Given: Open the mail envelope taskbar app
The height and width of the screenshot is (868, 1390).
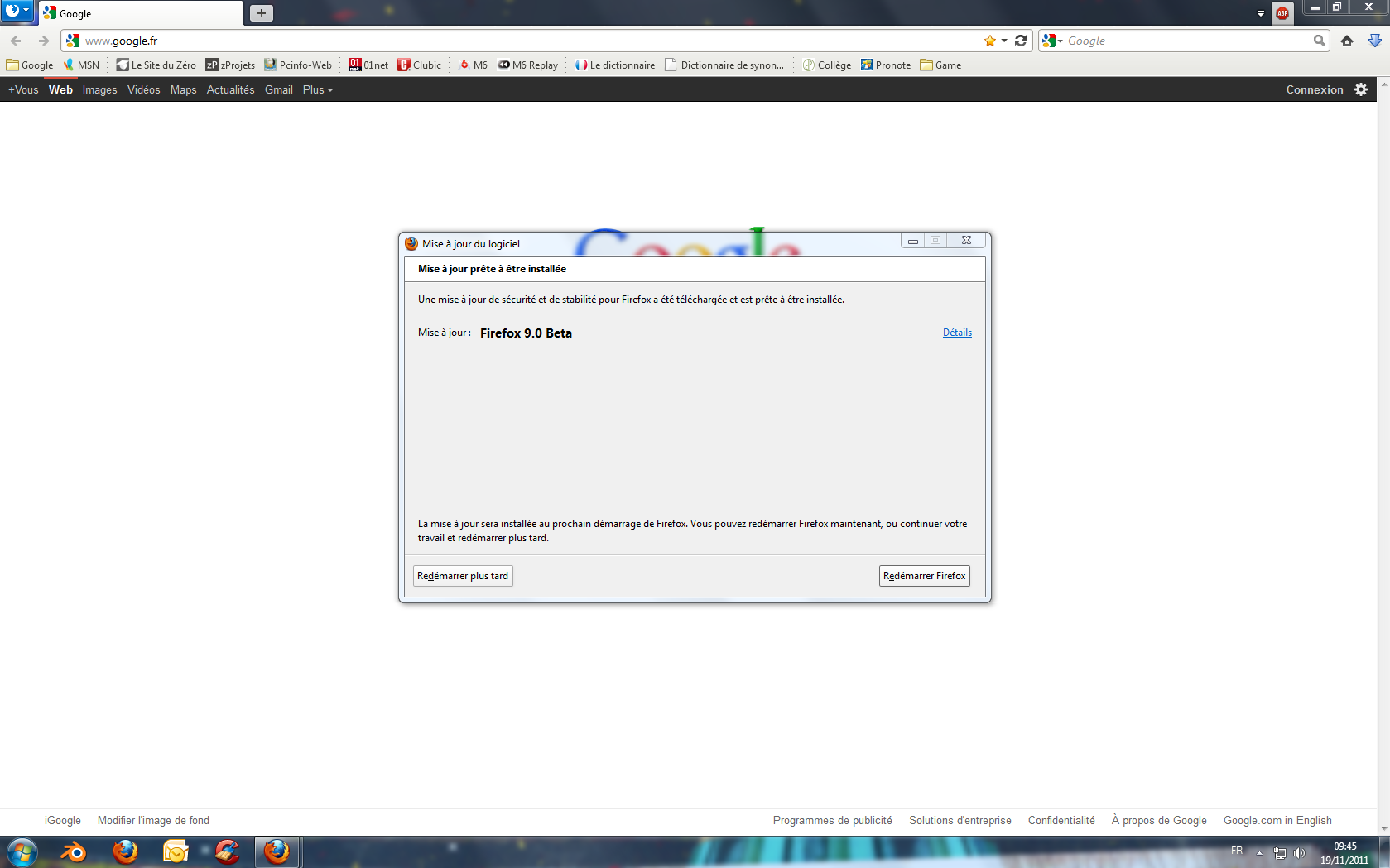Looking at the screenshot, I should (176, 851).
